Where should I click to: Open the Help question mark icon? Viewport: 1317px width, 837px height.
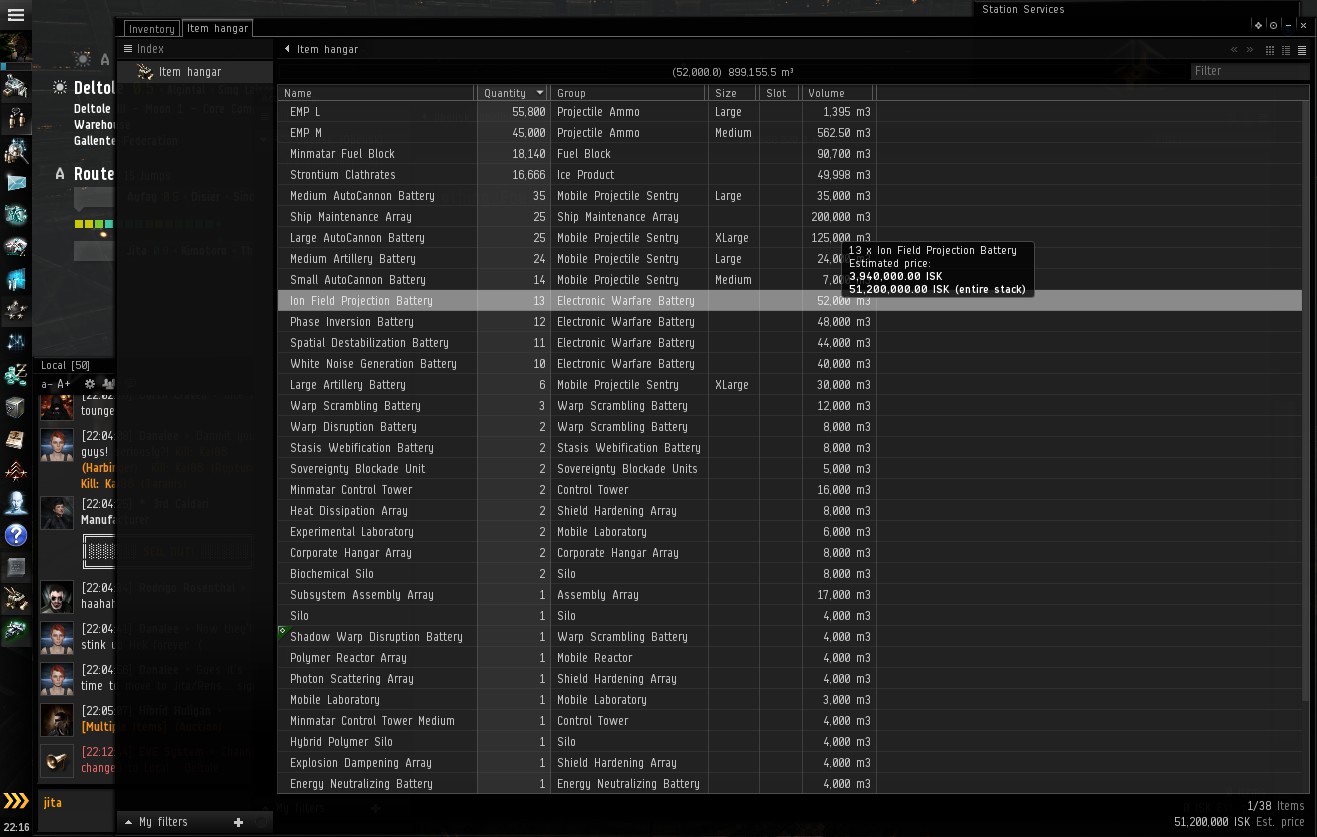[16, 535]
